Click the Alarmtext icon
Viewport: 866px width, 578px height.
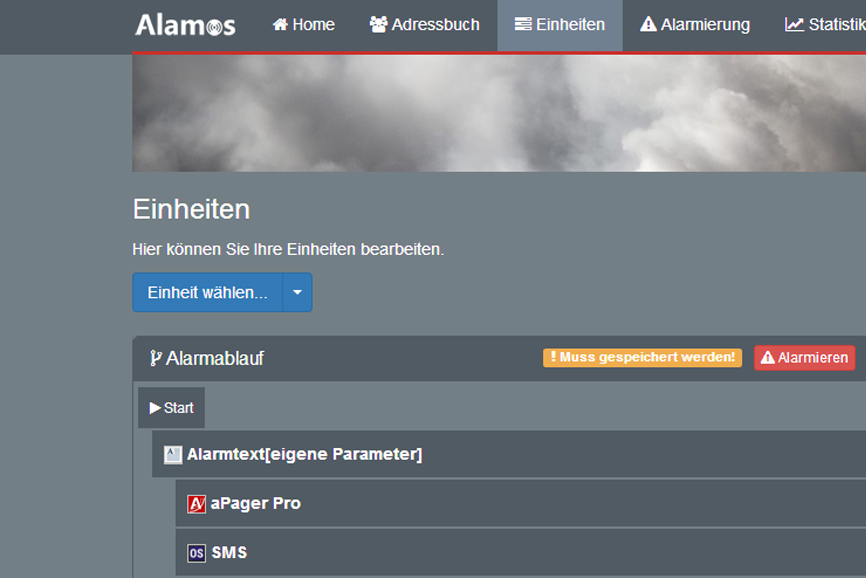[173, 455]
